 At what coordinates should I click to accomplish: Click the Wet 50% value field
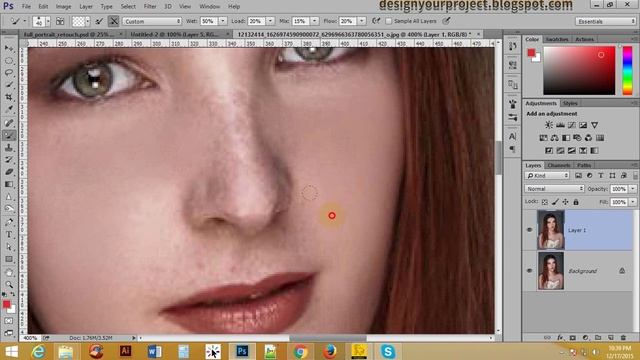[x=209, y=21]
